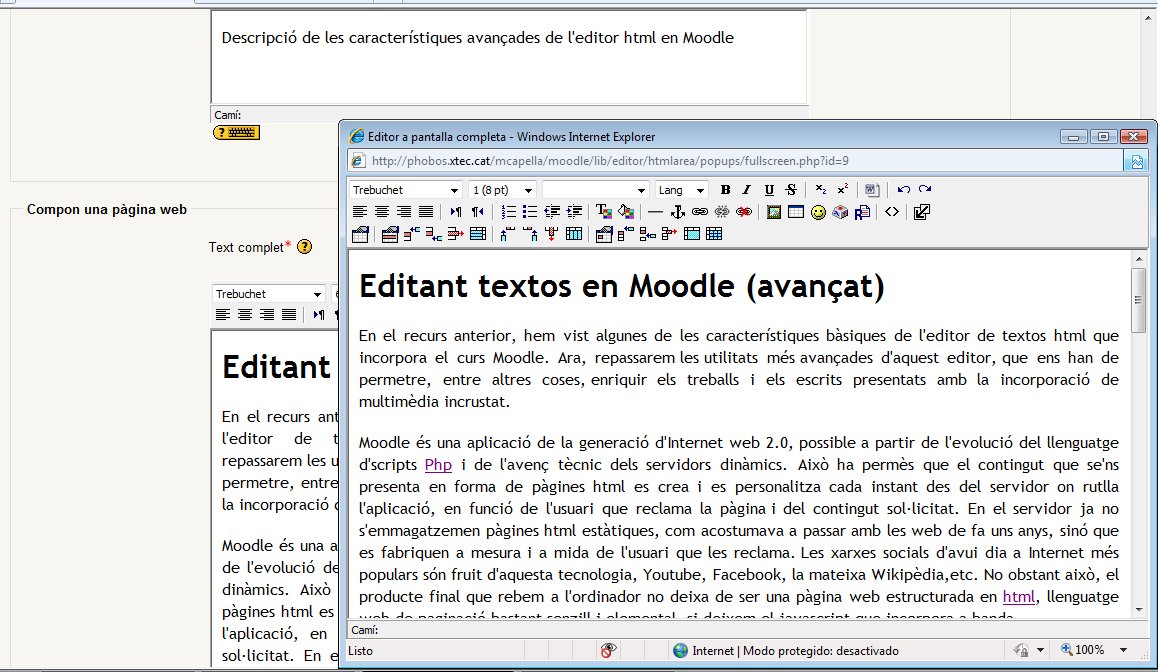Align text right in popup editor
Screen dimensions: 1158x672
coord(404,212)
